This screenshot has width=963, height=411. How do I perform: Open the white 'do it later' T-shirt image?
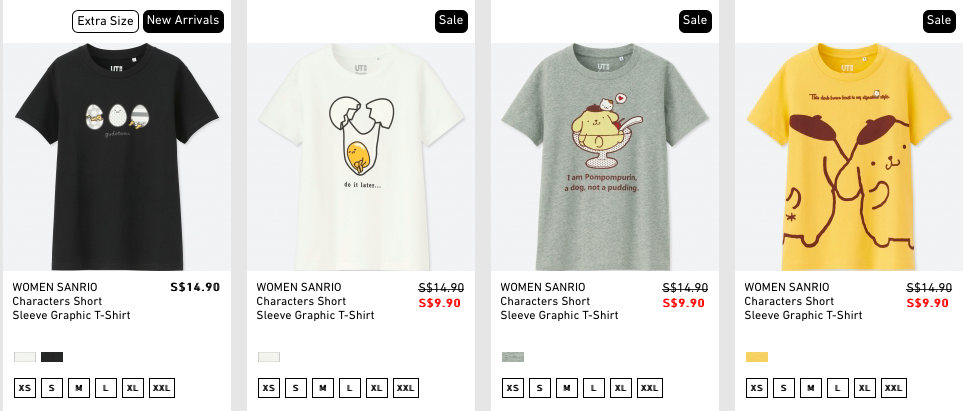[x=361, y=157]
